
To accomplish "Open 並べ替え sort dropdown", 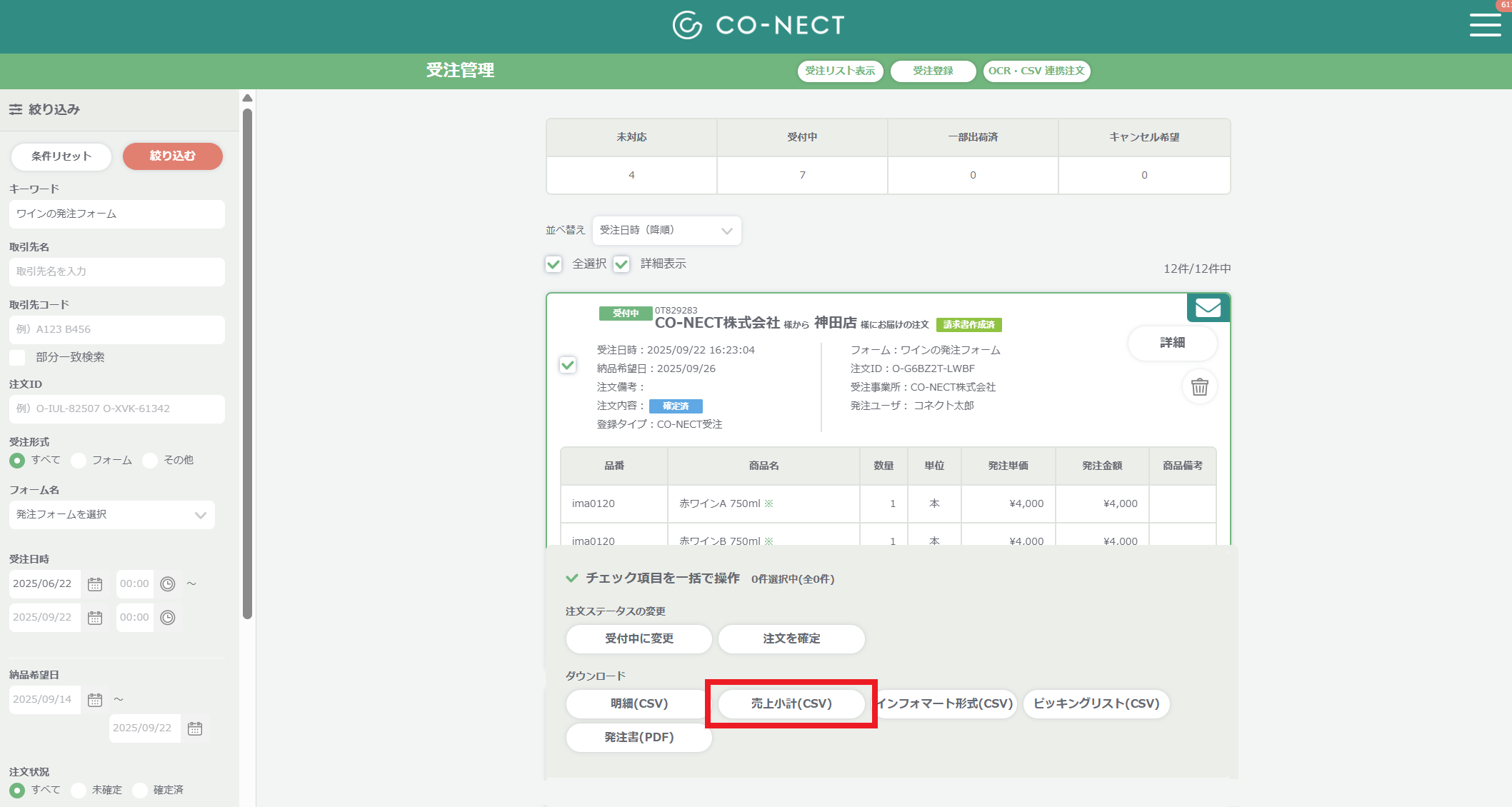I will 666,231.
